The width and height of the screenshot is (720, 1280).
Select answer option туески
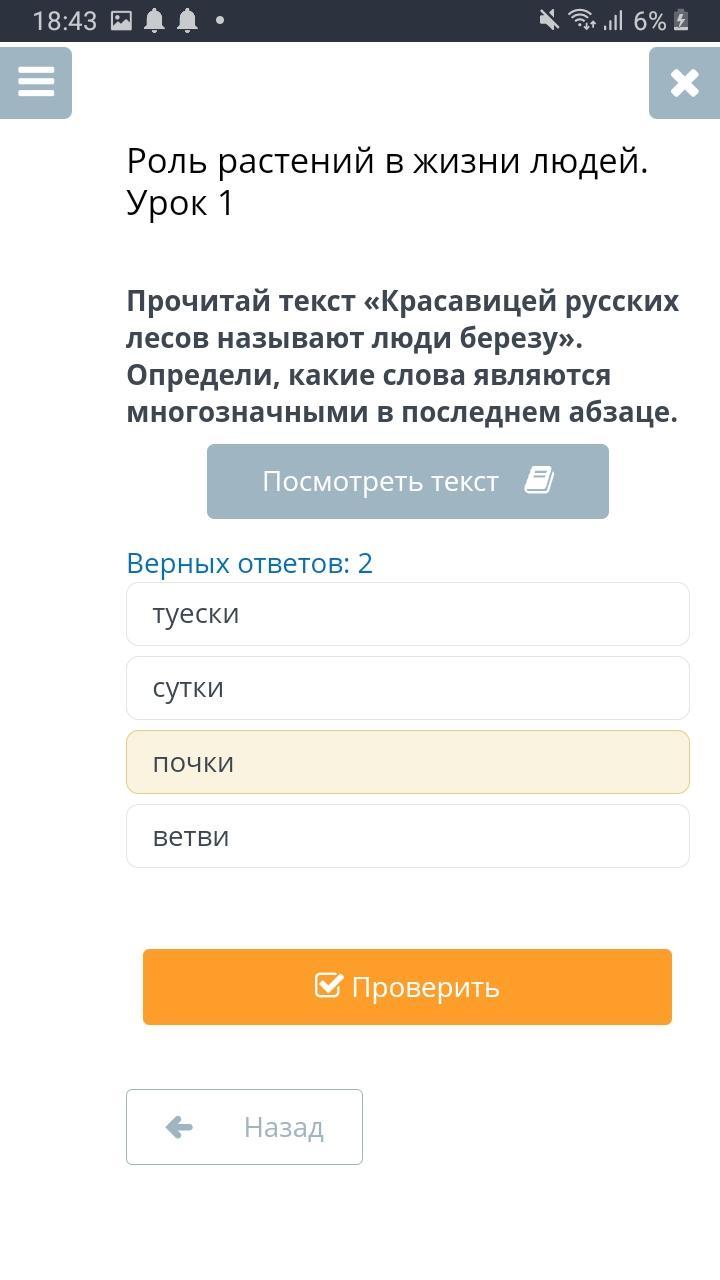pyautogui.click(x=407, y=614)
